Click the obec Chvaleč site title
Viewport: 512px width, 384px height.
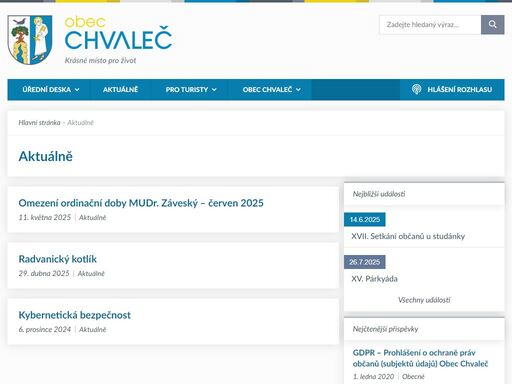pyautogui.click(x=118, y=33)
